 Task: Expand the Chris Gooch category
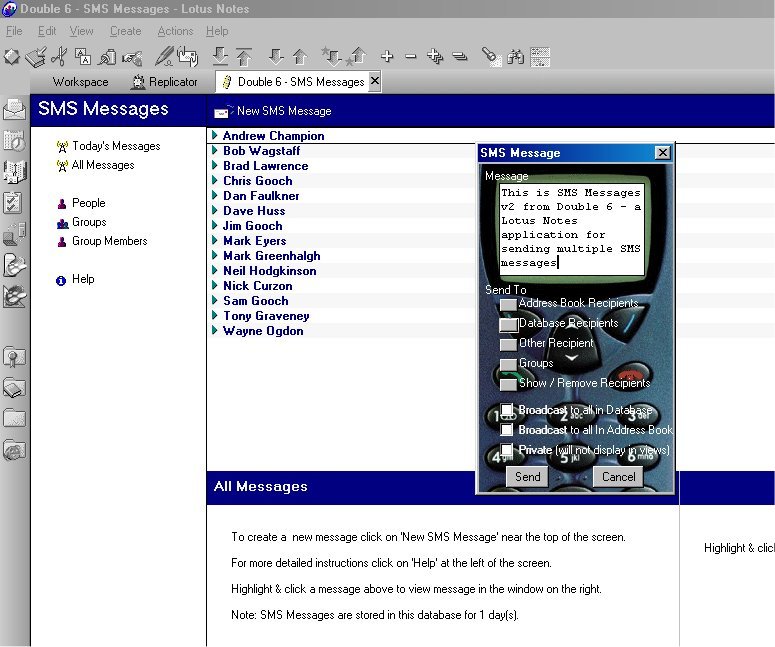pos(215,180)
